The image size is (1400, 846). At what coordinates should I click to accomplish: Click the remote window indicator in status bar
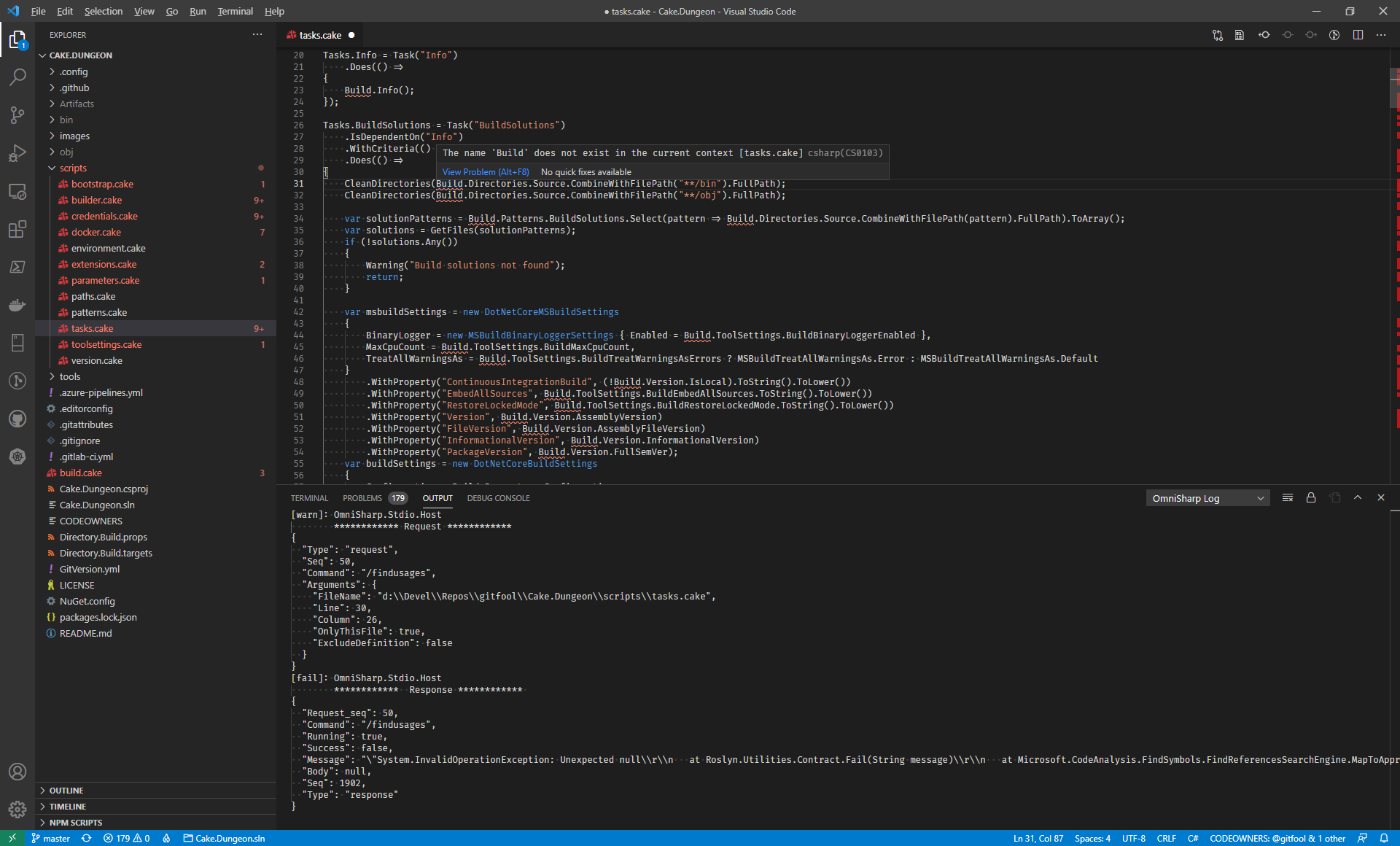click(12, 838)
